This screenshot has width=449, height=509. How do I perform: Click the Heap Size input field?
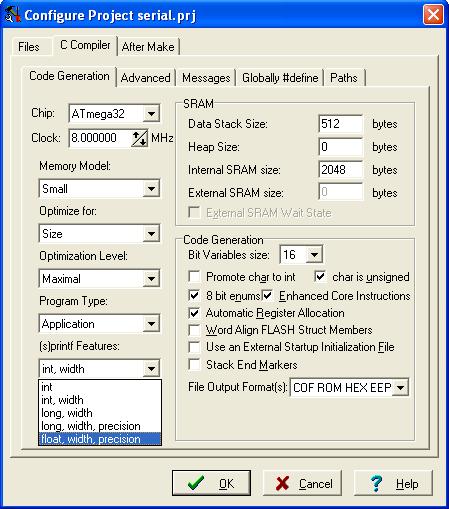click(340, 147)
